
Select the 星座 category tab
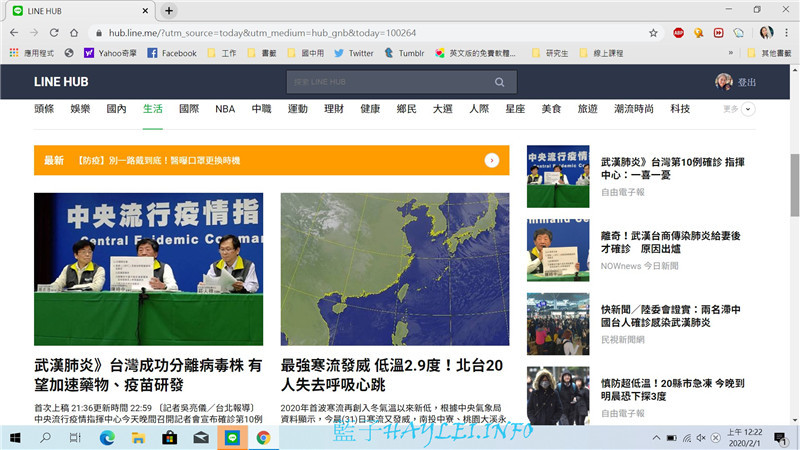[515, 109]
